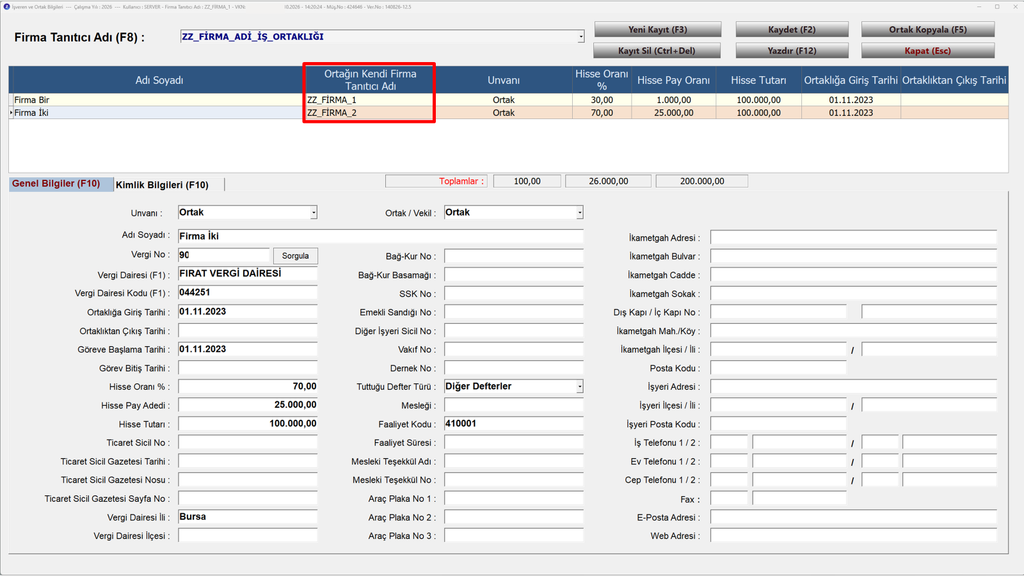Open the Firma Tanıtıcı Adı dropdown
1024x576 pixels.
pyautogui.click(x=581, y=37)
